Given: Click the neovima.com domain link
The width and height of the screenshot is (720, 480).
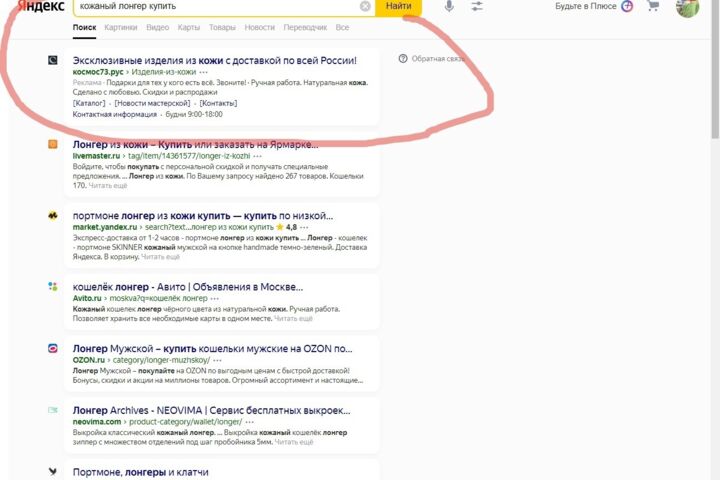Looking at the screenshot, I should point(97,422).
